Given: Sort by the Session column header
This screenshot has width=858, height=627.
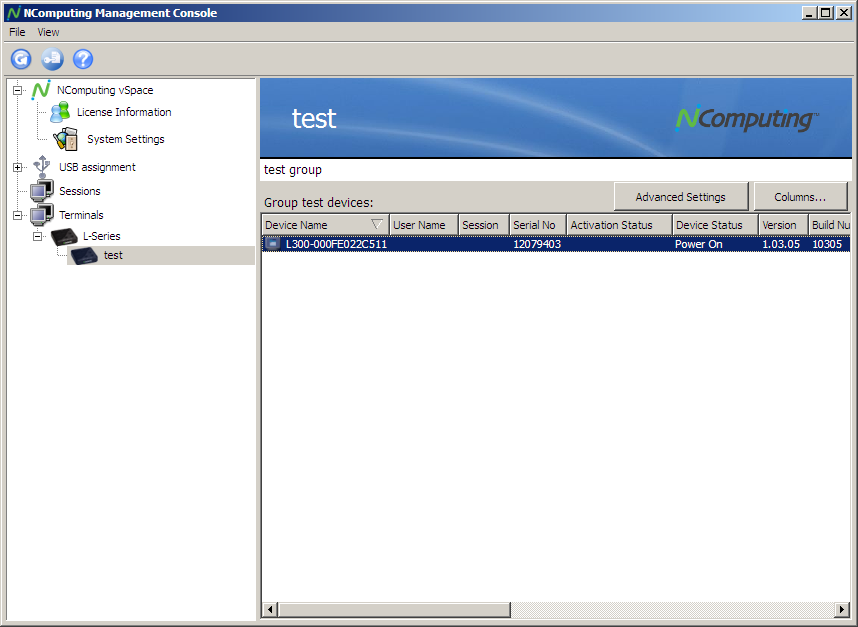Looking at the screenshot, I should point(484,225).
